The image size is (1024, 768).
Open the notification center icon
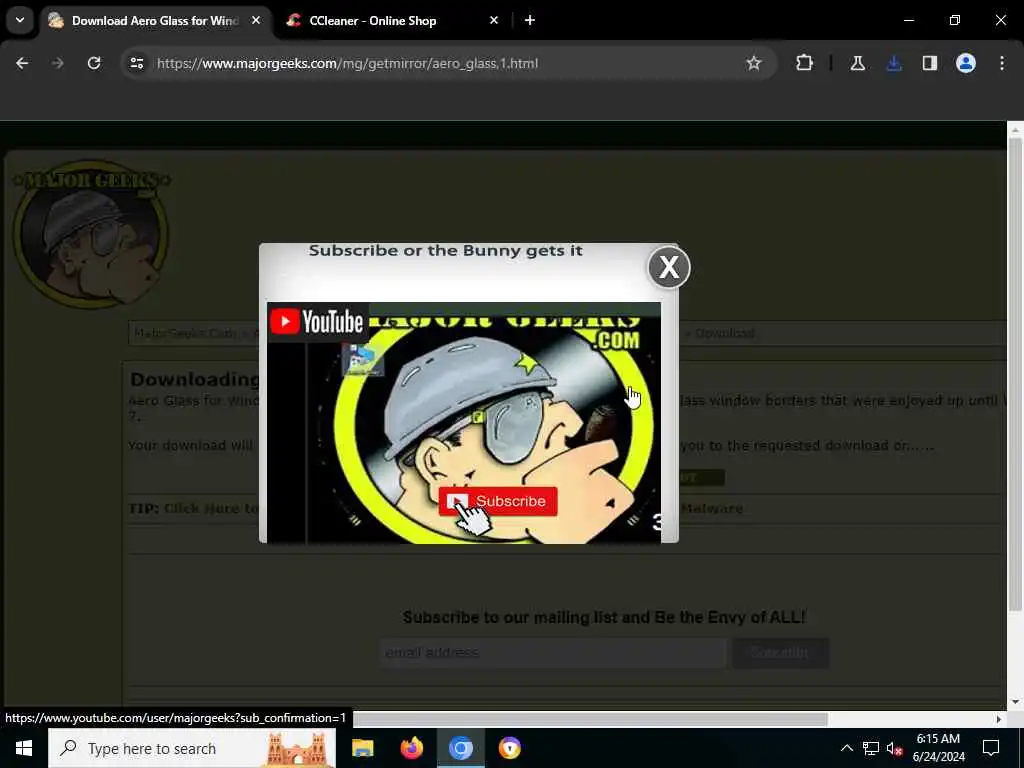tap(991, 748)
